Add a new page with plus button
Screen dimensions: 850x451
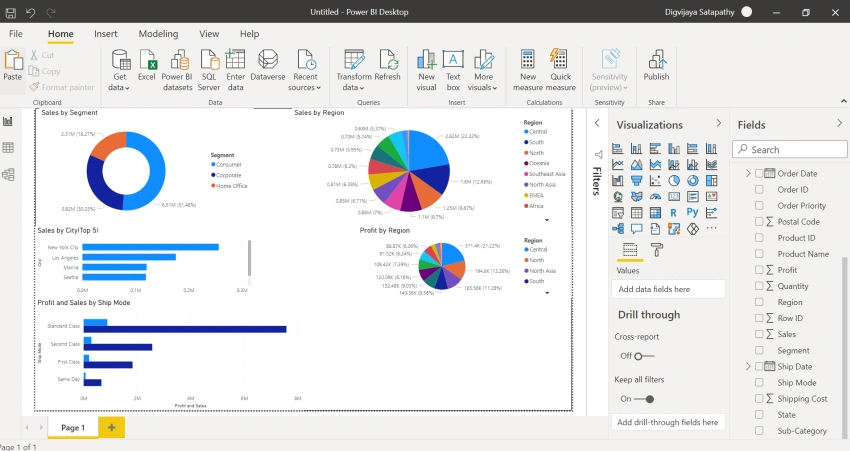click(x=112, y=427)
